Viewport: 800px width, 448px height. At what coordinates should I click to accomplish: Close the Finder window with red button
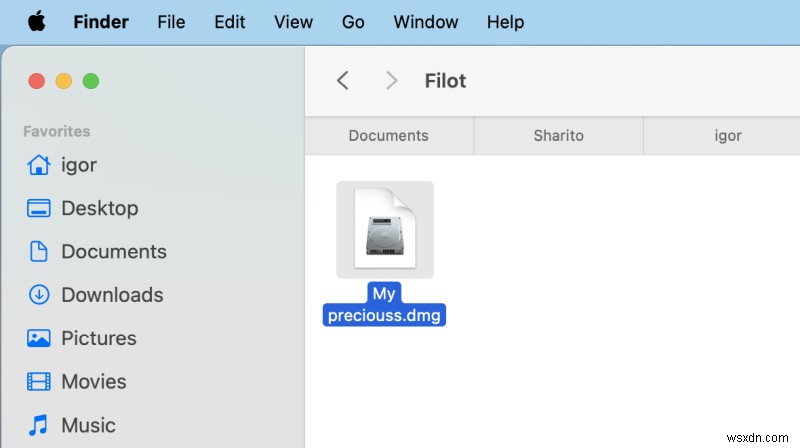pyautogui.click(x=37, y=81)
